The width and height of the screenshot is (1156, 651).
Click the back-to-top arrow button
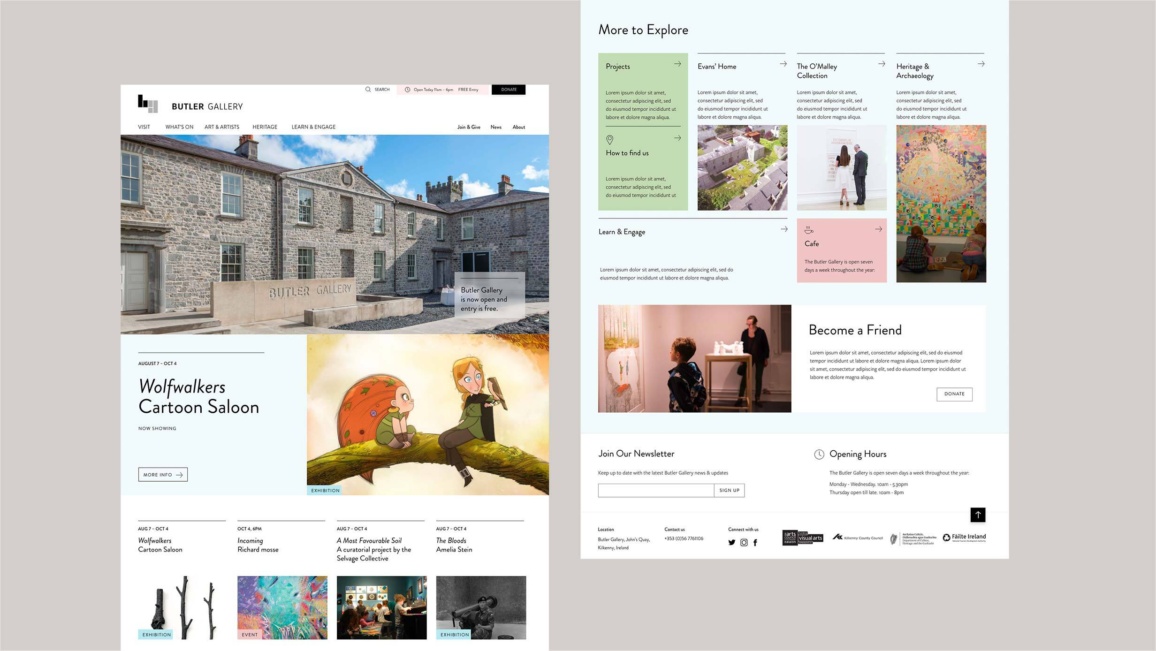pos(978,514)
